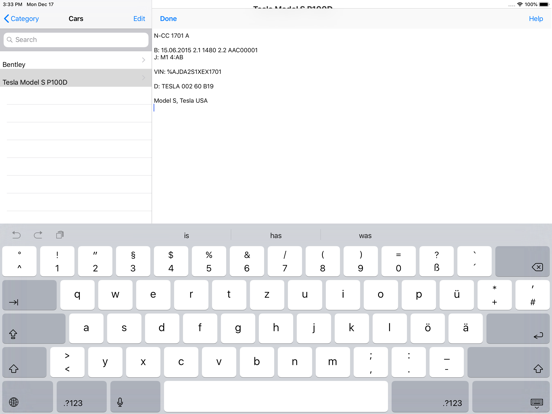Tap the ö key

pos(427,328)
